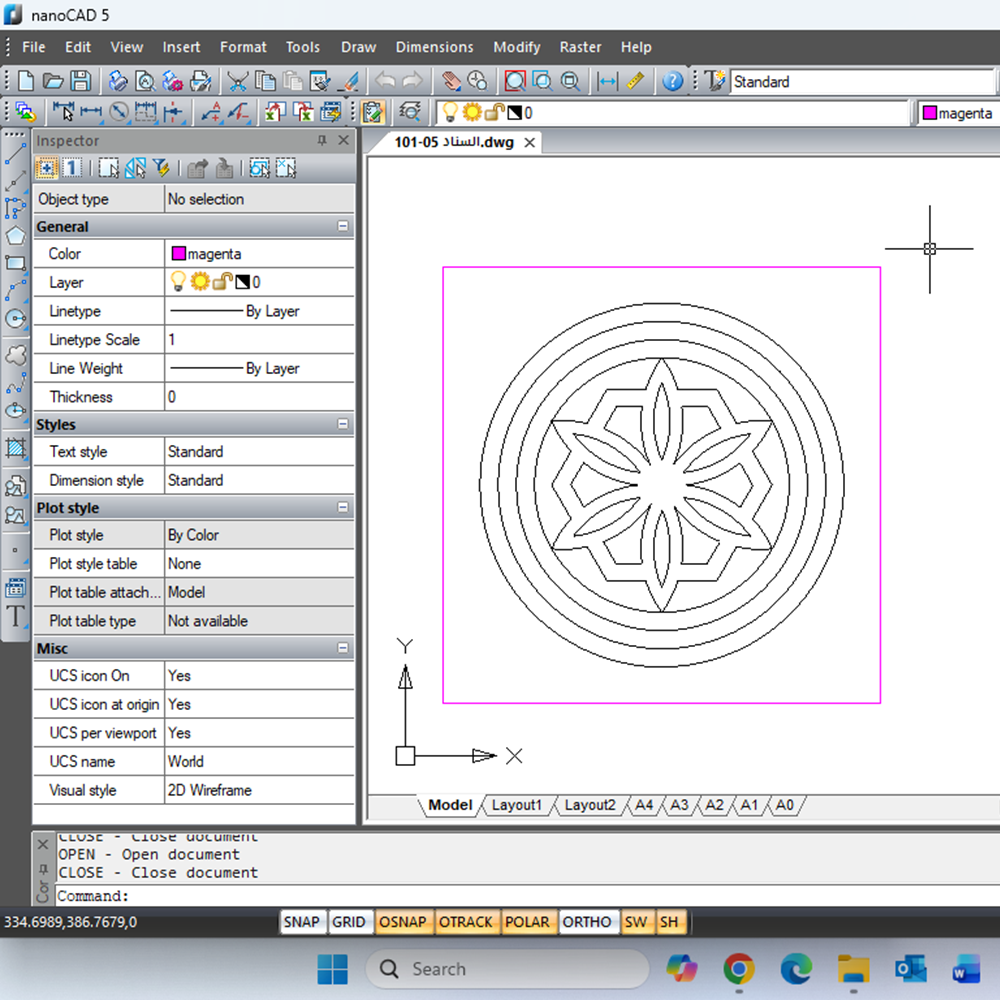Collapse the General properties section
This screenshot has height=1000, width=1000.
pos(343,227)
